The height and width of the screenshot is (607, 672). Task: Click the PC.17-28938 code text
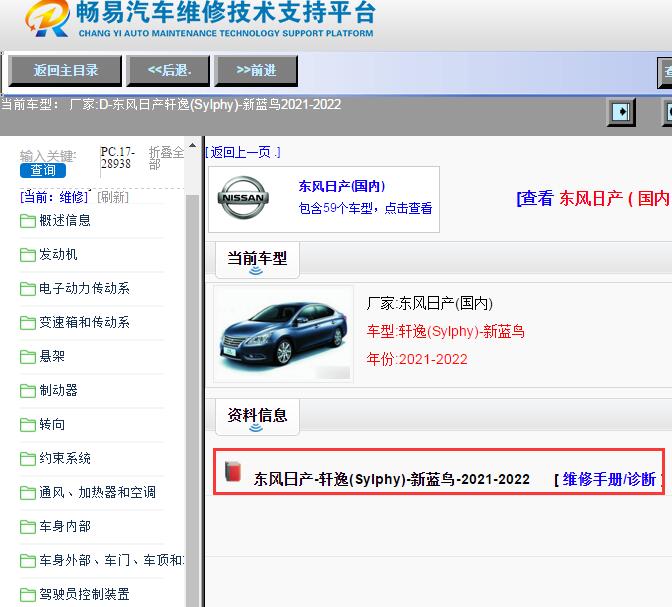(x=117, y=158)
